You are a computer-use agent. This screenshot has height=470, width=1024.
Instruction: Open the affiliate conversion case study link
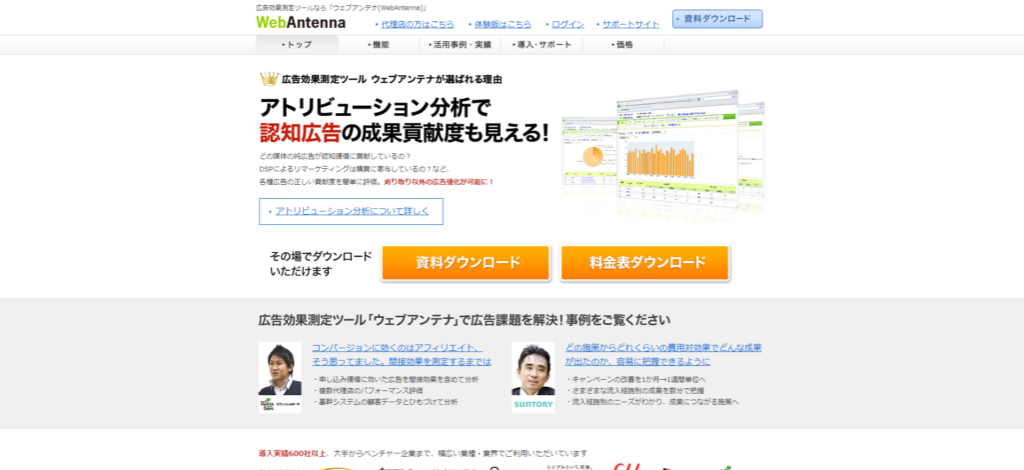point(401,354)
